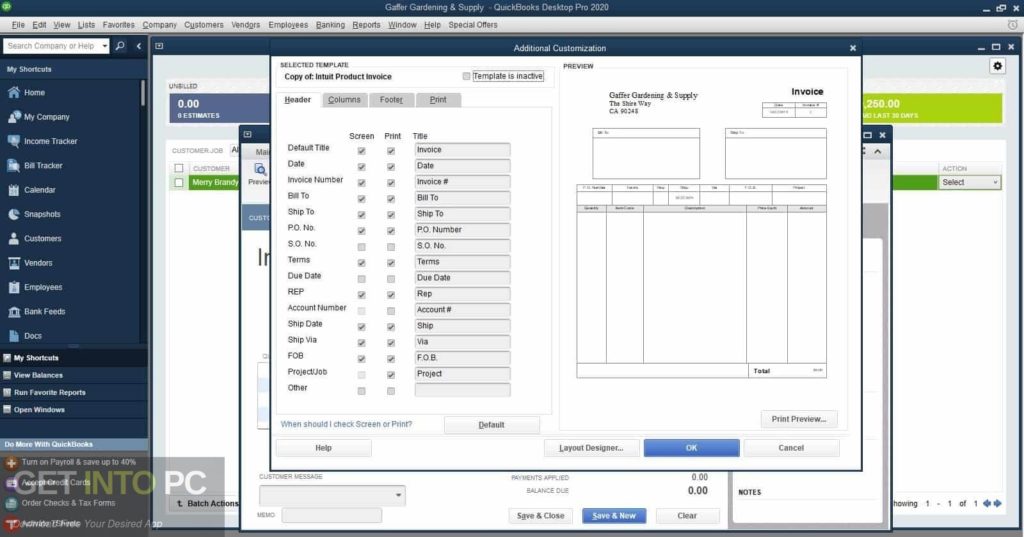1024x537 pixels.
Task: Open 'When should I check Screen or Print?' link
Action: pos(346,424)
